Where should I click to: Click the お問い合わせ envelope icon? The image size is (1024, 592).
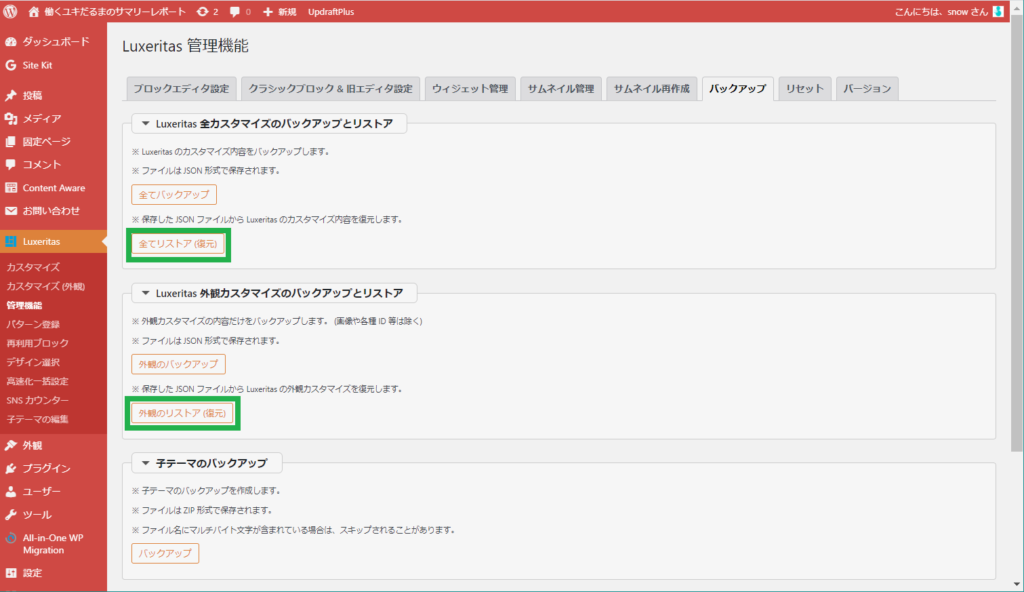(10, 211)
